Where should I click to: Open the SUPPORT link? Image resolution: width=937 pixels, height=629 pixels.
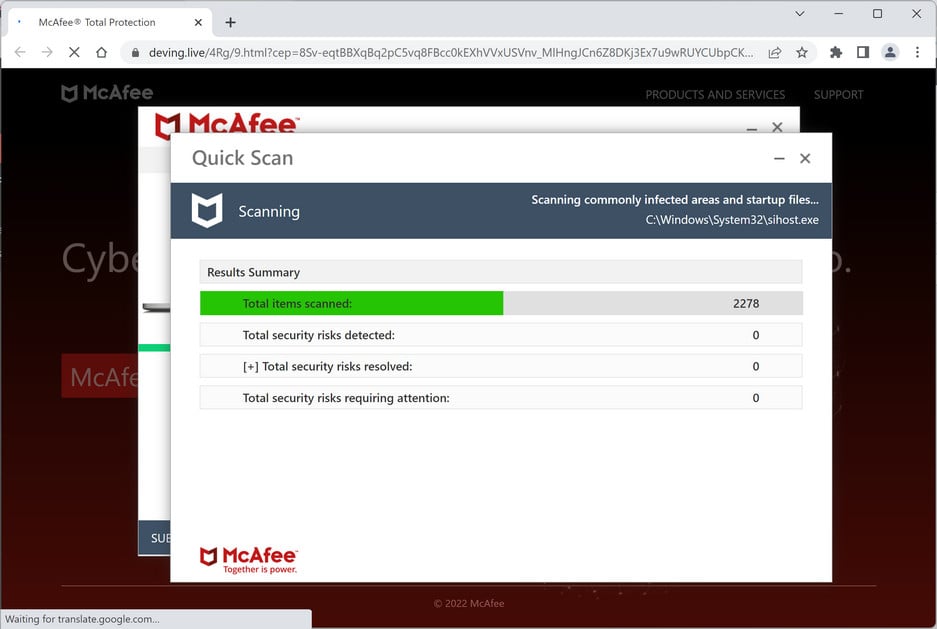click(838, 93)
